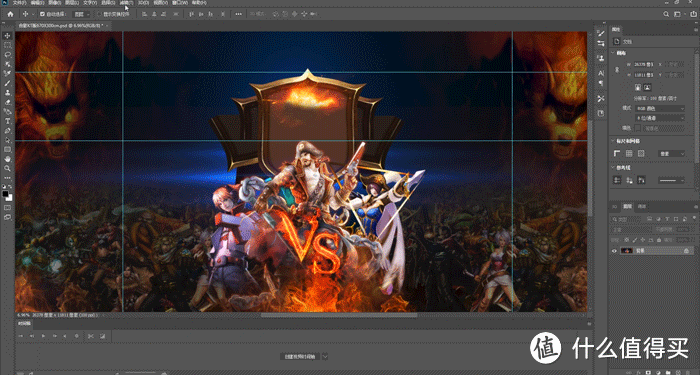Click the three-dots more options button in options bar
Viewport: 700px width, 375px height.
238,14
